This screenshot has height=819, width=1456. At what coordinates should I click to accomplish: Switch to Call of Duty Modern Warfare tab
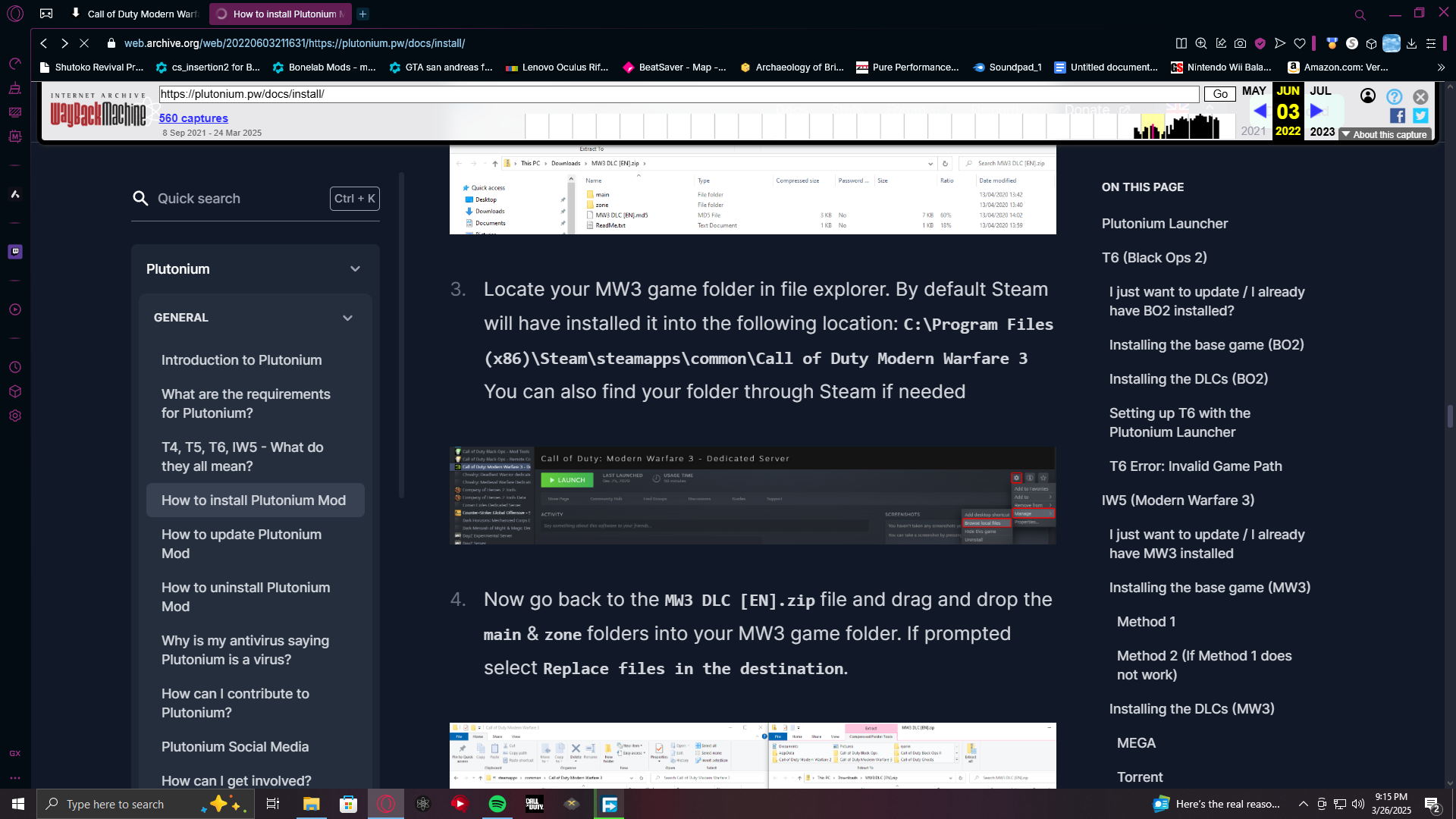coord(136,14)
